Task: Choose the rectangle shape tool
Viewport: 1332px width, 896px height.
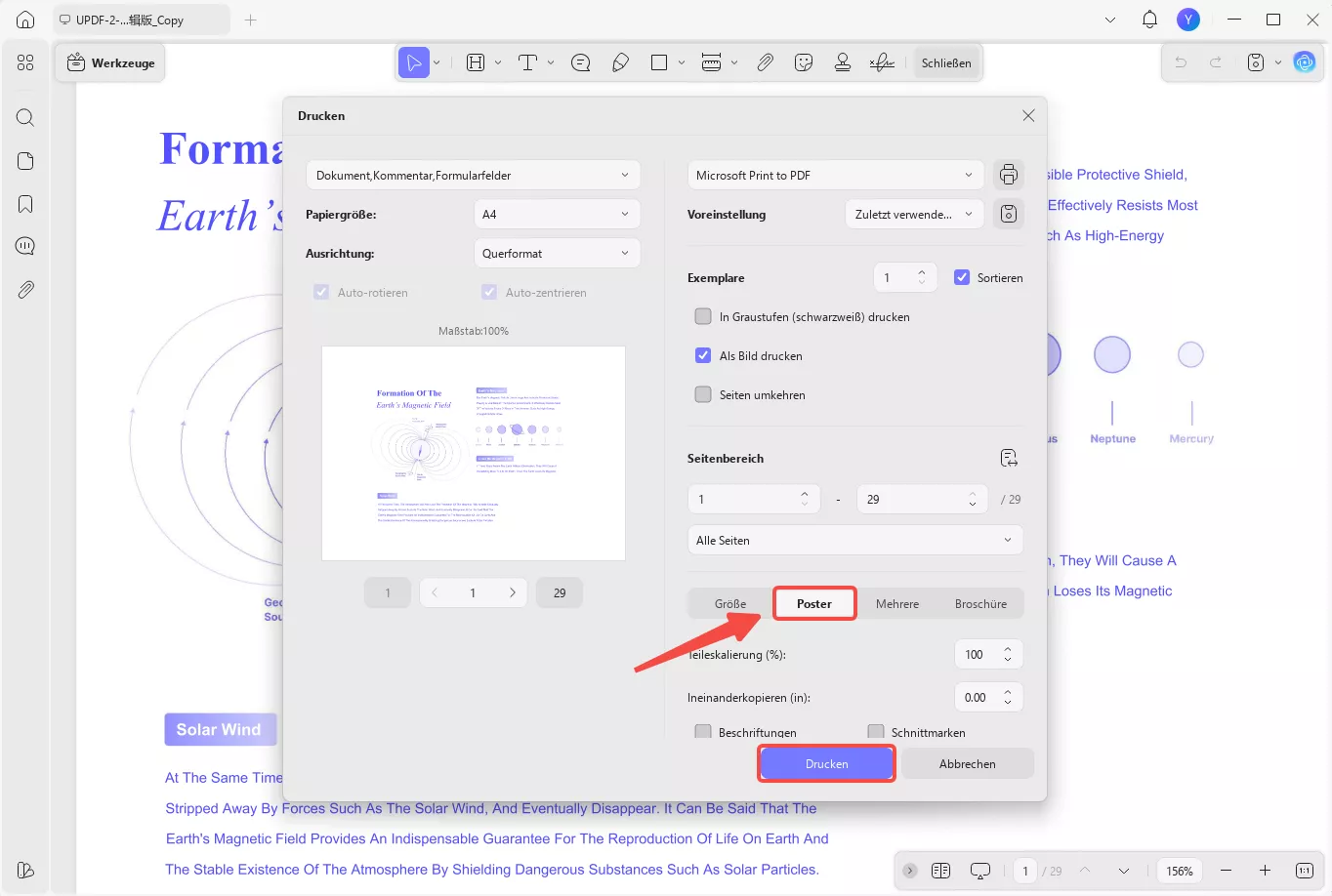Action: [659, 62]
